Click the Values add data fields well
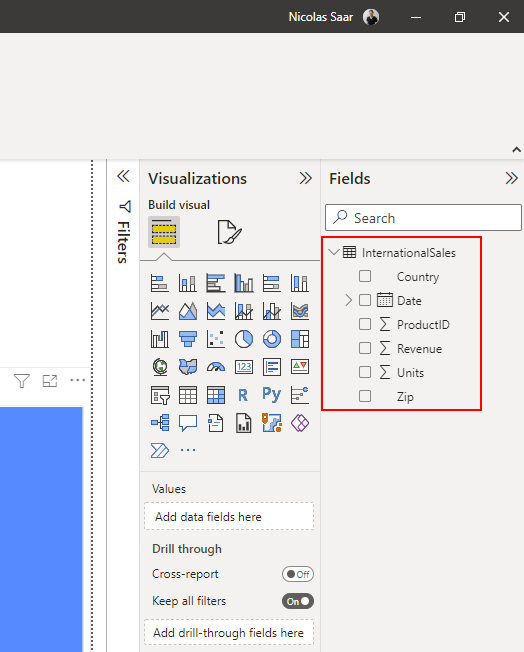524x652 pixels. pos(229,516)
